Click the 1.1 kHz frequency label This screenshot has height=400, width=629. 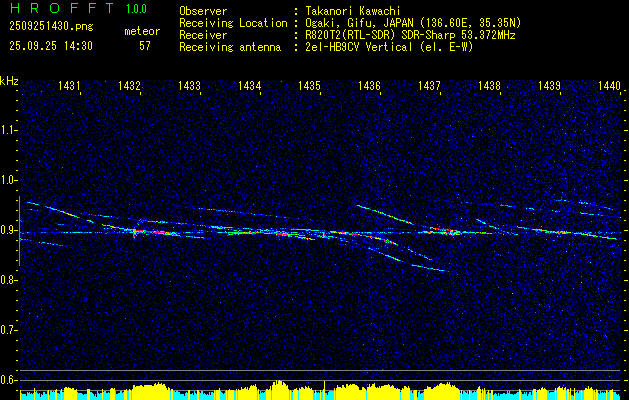click(x=7, y=130)
